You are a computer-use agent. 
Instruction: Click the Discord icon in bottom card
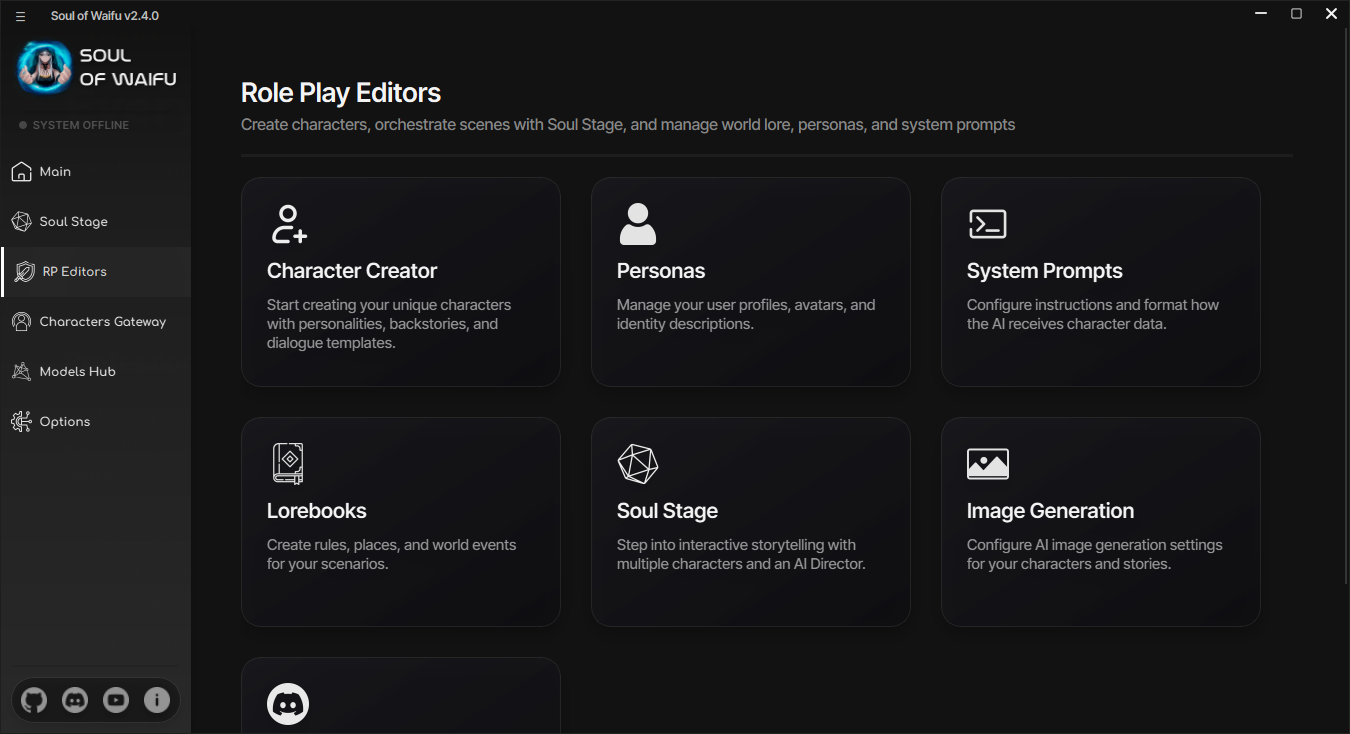[x=288, y=704]
